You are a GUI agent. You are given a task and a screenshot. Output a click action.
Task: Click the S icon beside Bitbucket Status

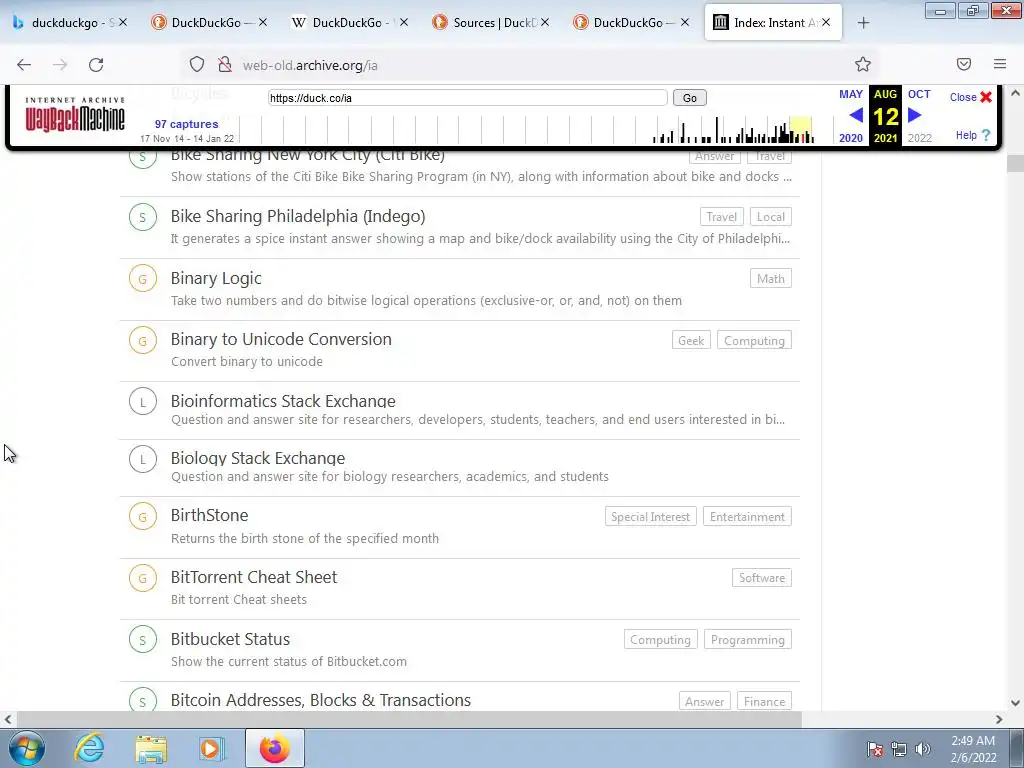click(143, 640)
